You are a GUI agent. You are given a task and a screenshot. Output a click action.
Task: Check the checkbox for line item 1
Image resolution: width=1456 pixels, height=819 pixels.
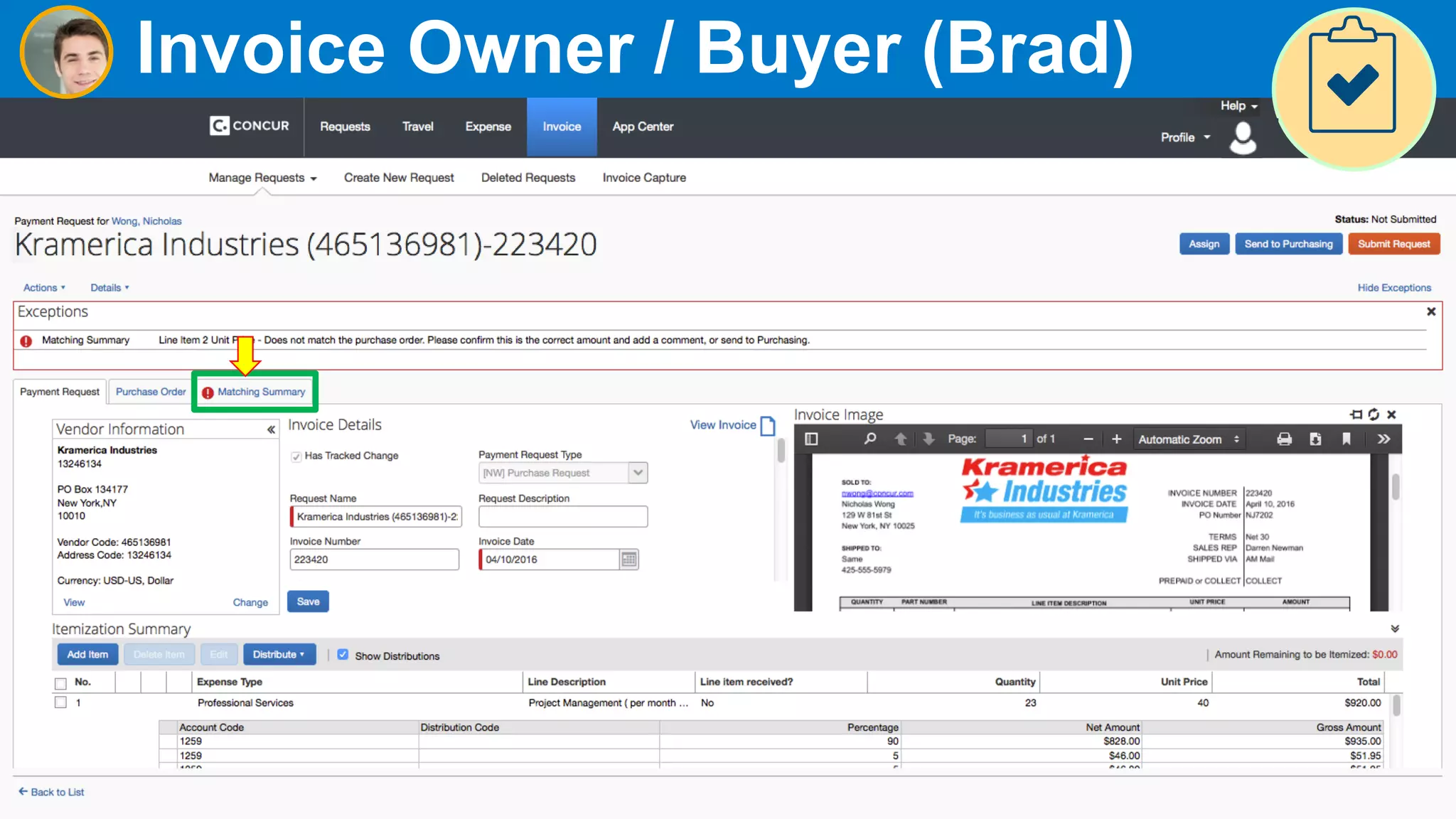[x=60, y=702]
